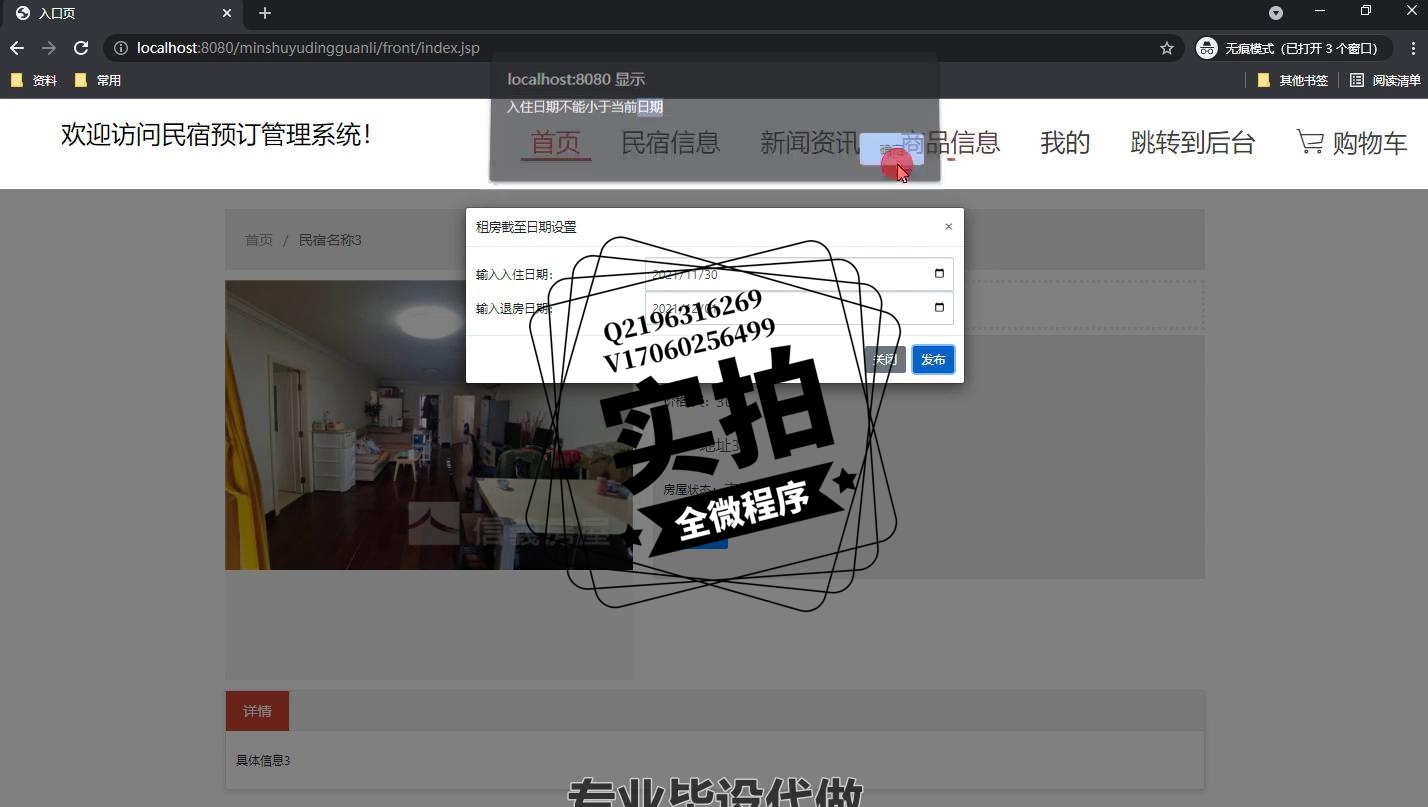Image resolution: width=1428 pixels, height=807 pixels.
Task: Go to the 首页 navigation item
Action: (x=555, y=143)
